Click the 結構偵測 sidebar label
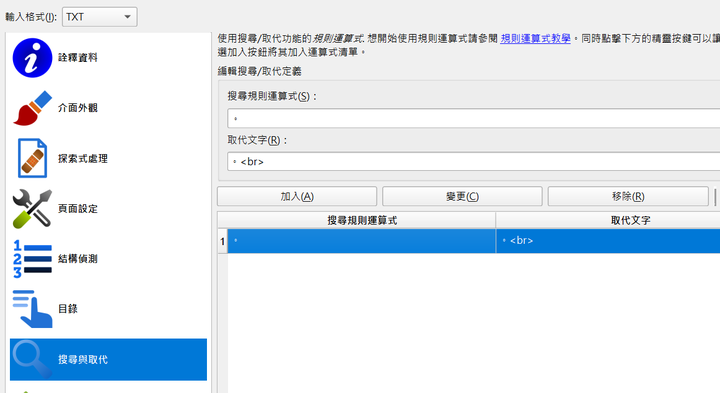This screenshot has width=720, height=393. coord(78,259)
